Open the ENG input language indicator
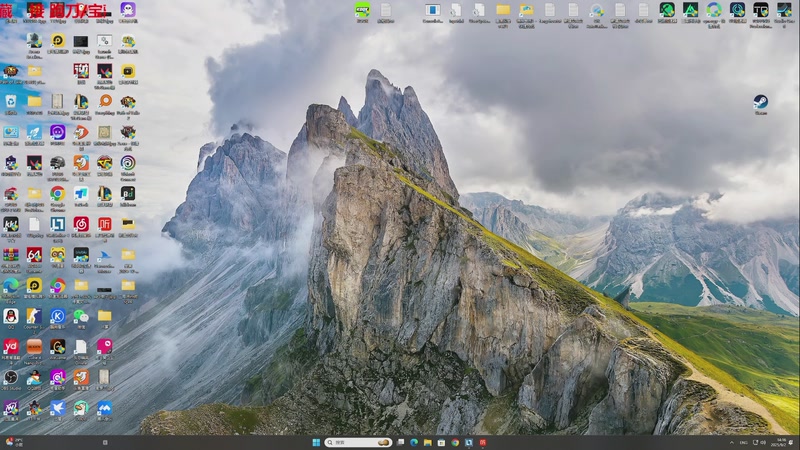This screenshot has width=800, height=450. (x=743, y=442)
